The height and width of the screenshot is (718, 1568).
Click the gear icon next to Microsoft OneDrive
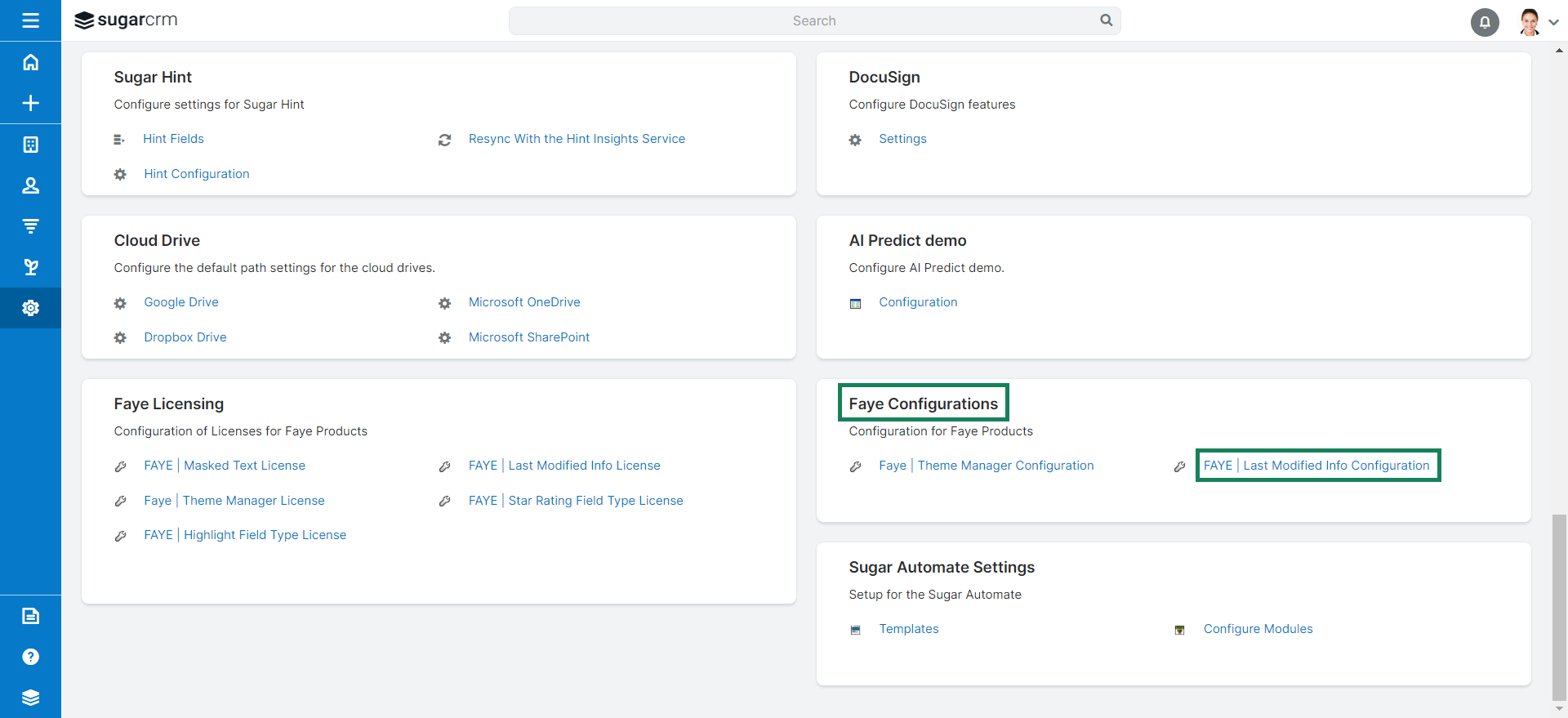tap(444, 303)
